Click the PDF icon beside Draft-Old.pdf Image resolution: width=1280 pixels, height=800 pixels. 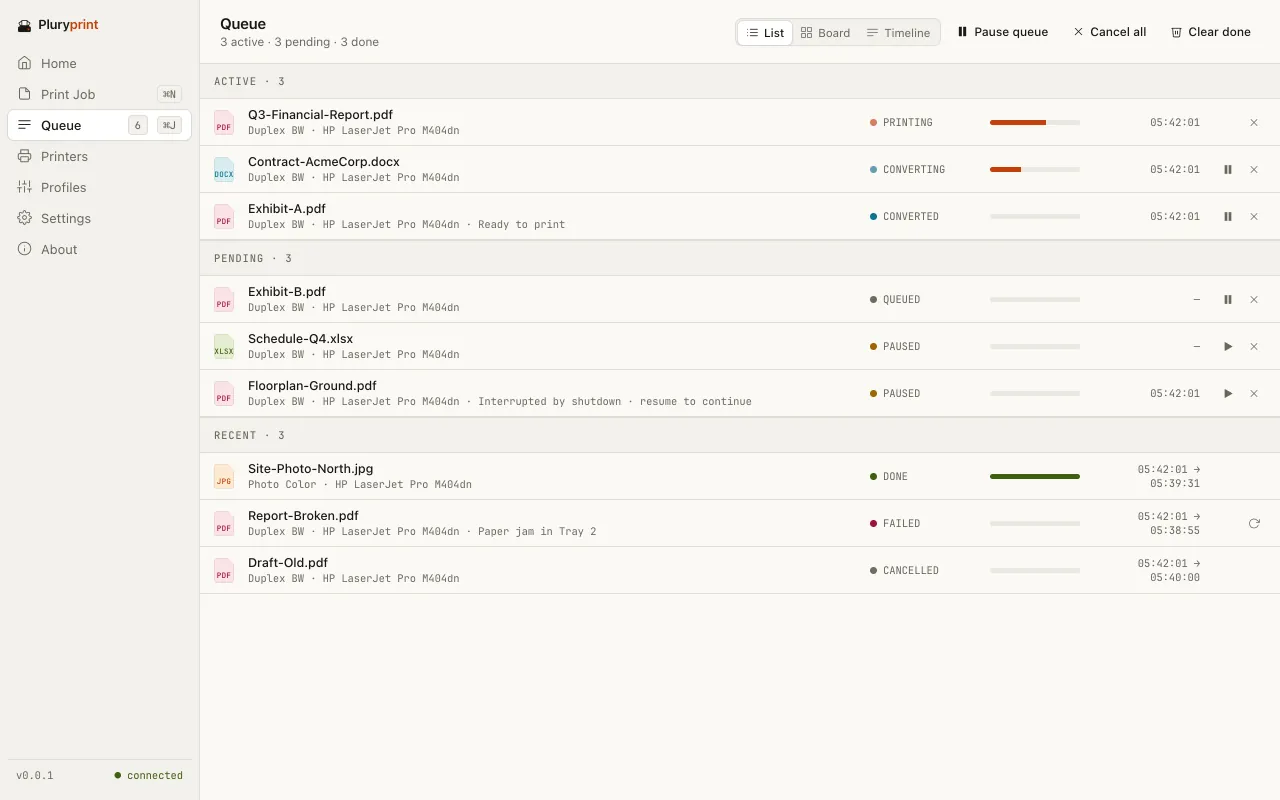[224, 571]
